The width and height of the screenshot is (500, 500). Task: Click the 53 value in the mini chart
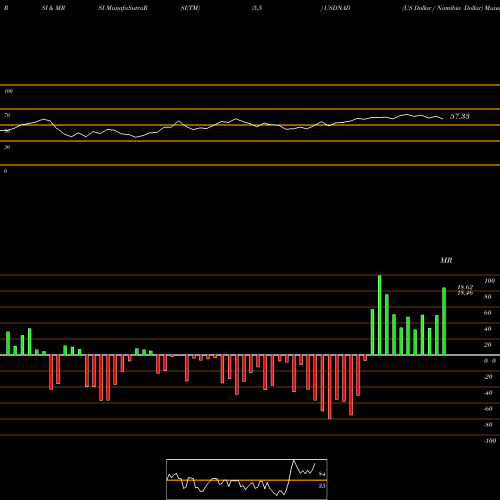tap(322, 486)
